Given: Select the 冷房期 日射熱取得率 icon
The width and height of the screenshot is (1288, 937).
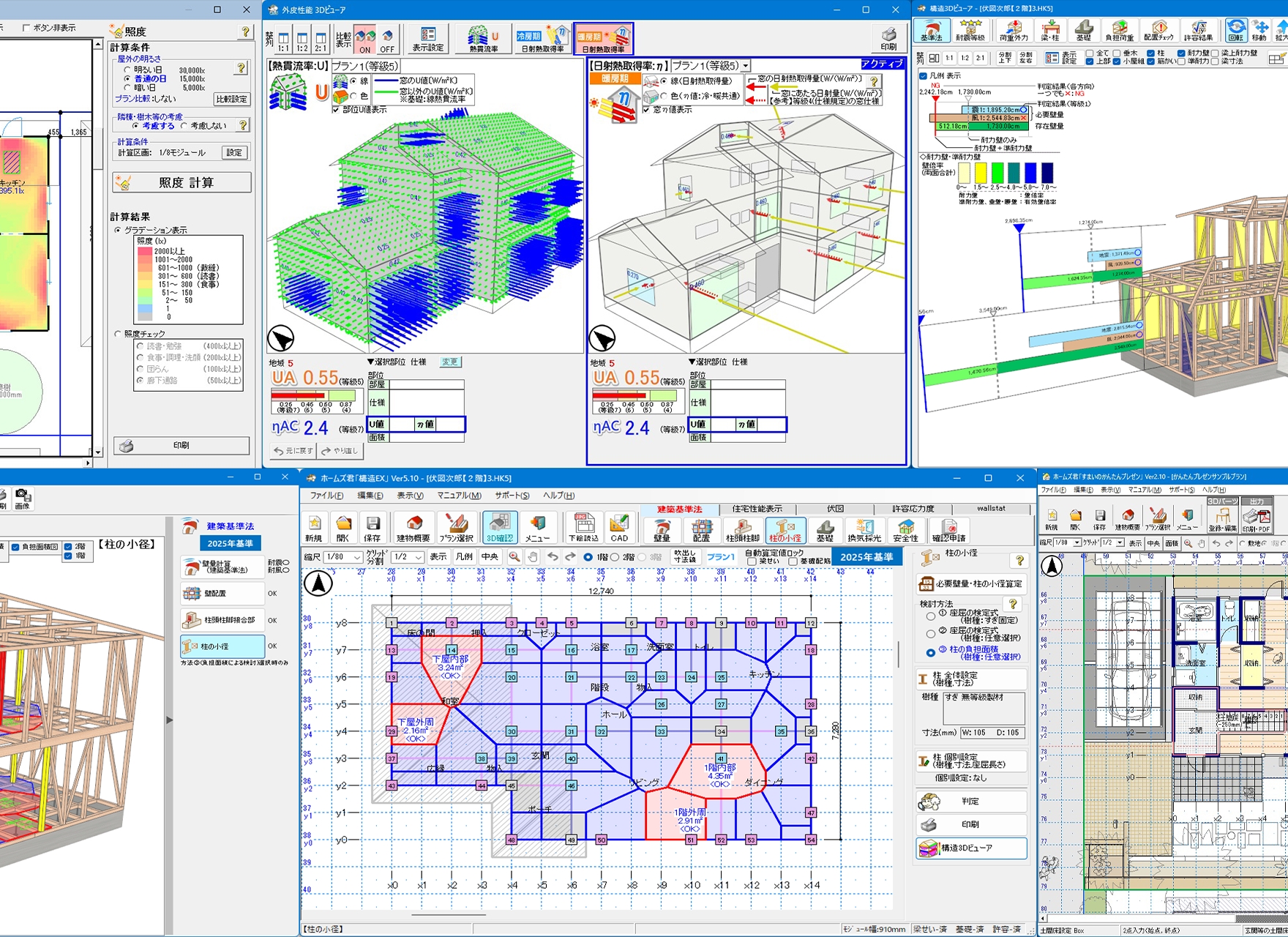Looking at the screenshot, I should coord(542,39).
